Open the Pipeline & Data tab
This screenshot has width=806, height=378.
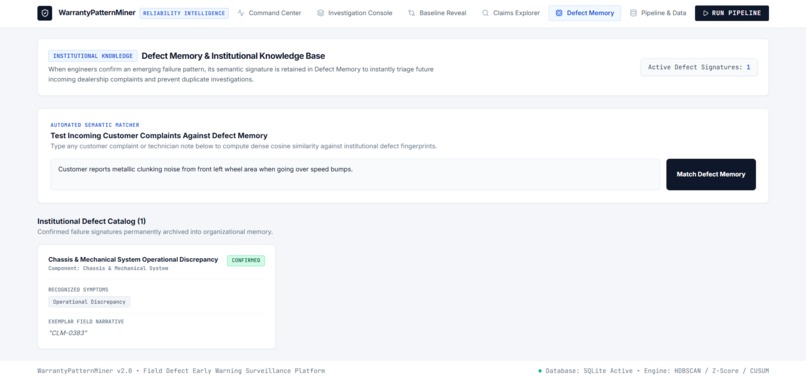(658, 13)
